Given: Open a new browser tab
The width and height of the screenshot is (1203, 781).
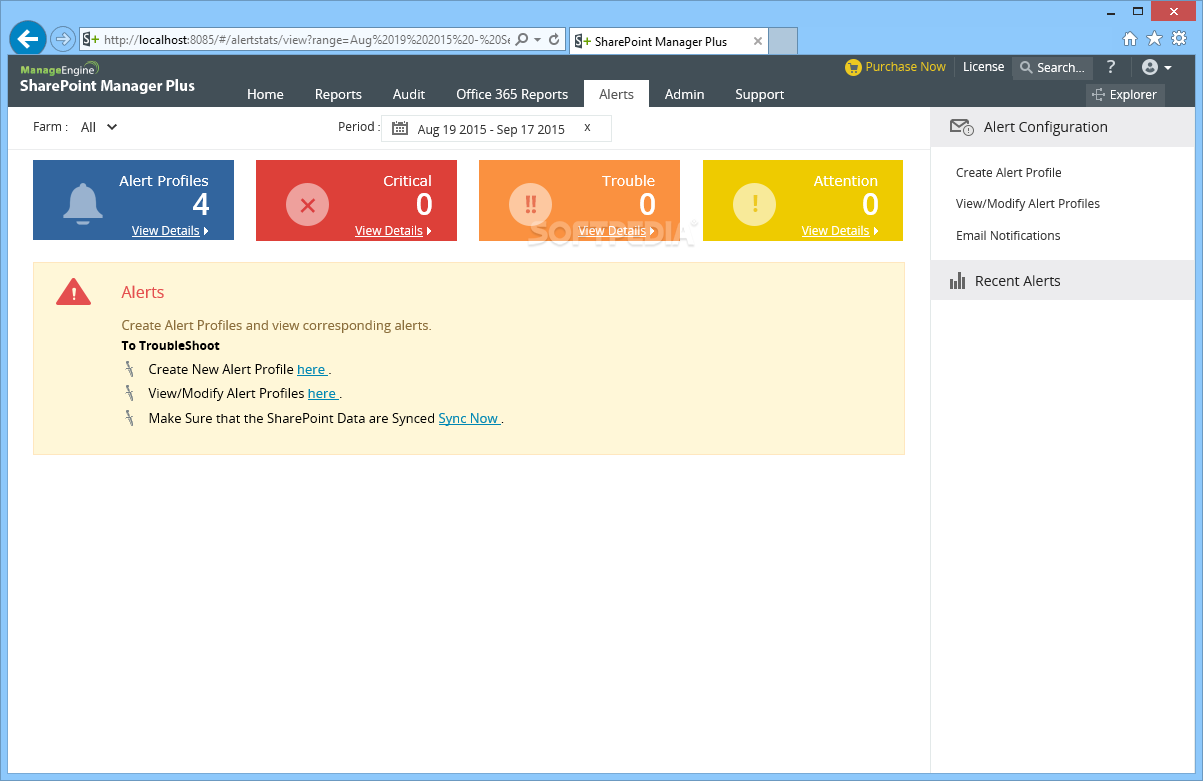Looking at the screenshot, I should point(783,42).
